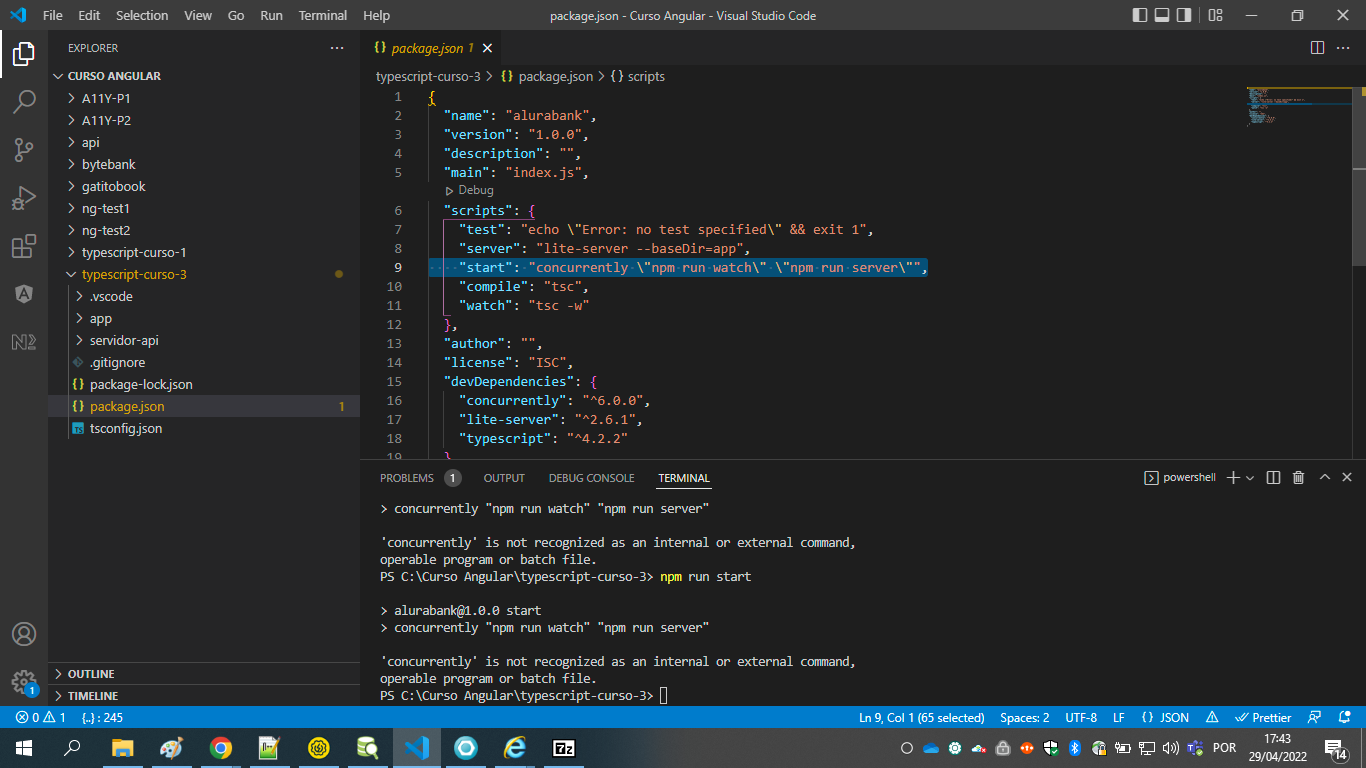Open the Manage gear in activity bar
The width and height of the screenshot is (1366, 768).
tap(24, 682)
